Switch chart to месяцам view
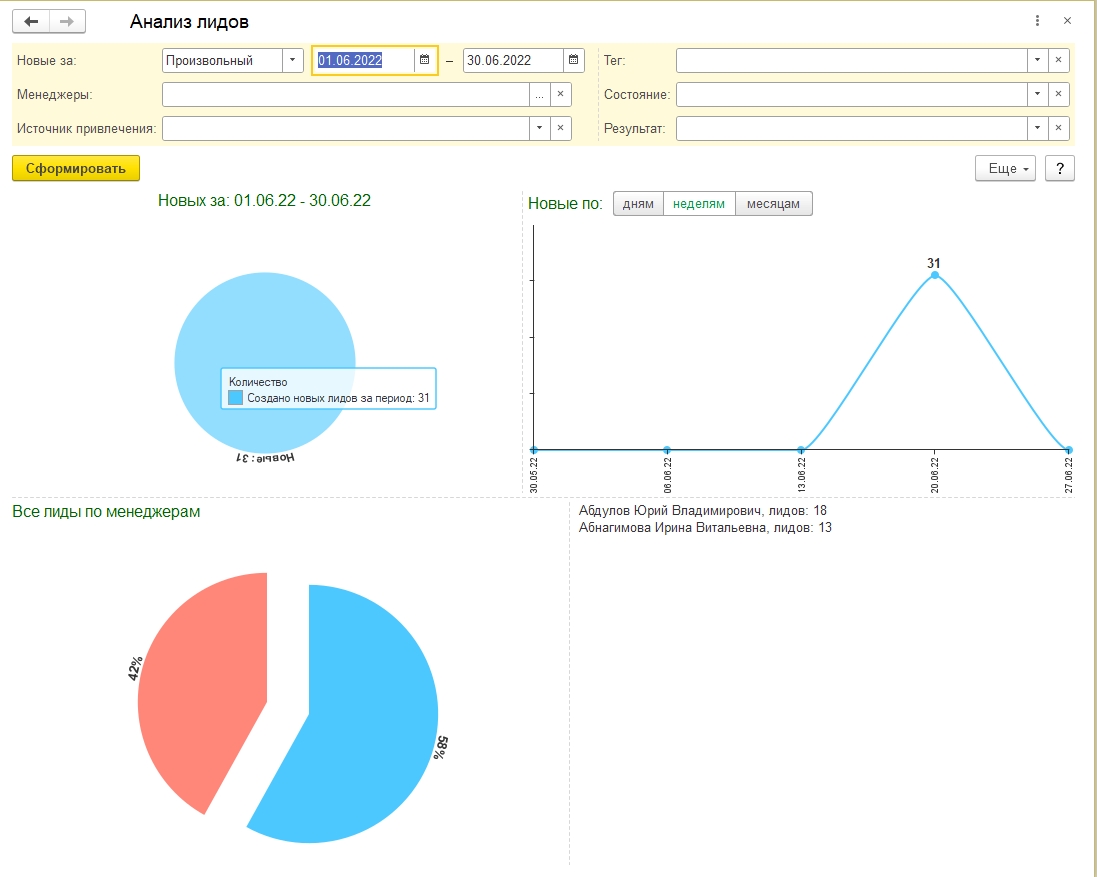The height and width of the screenshot is (877, 1097). (x=773, y=204)
